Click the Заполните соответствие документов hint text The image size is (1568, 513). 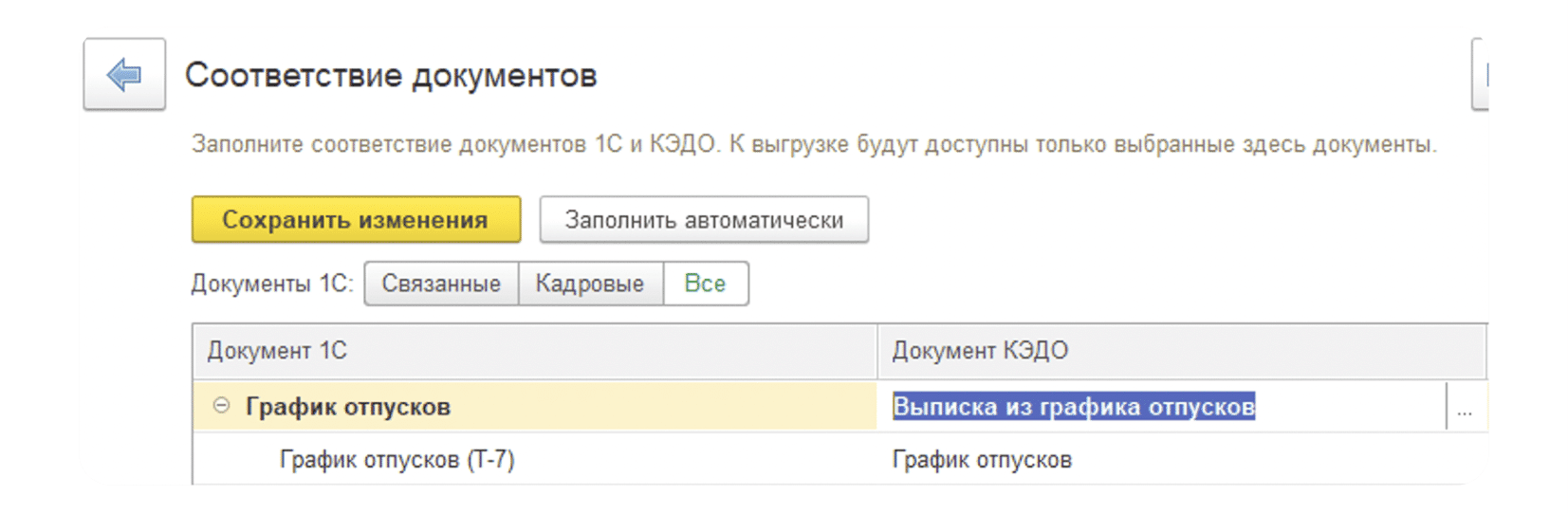click(813, 144)
